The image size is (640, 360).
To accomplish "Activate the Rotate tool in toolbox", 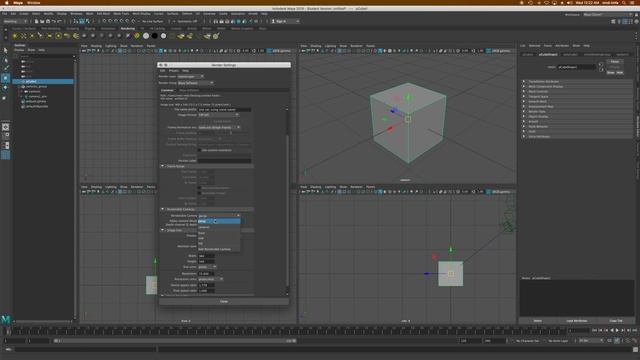I will [x=5, y=87].
